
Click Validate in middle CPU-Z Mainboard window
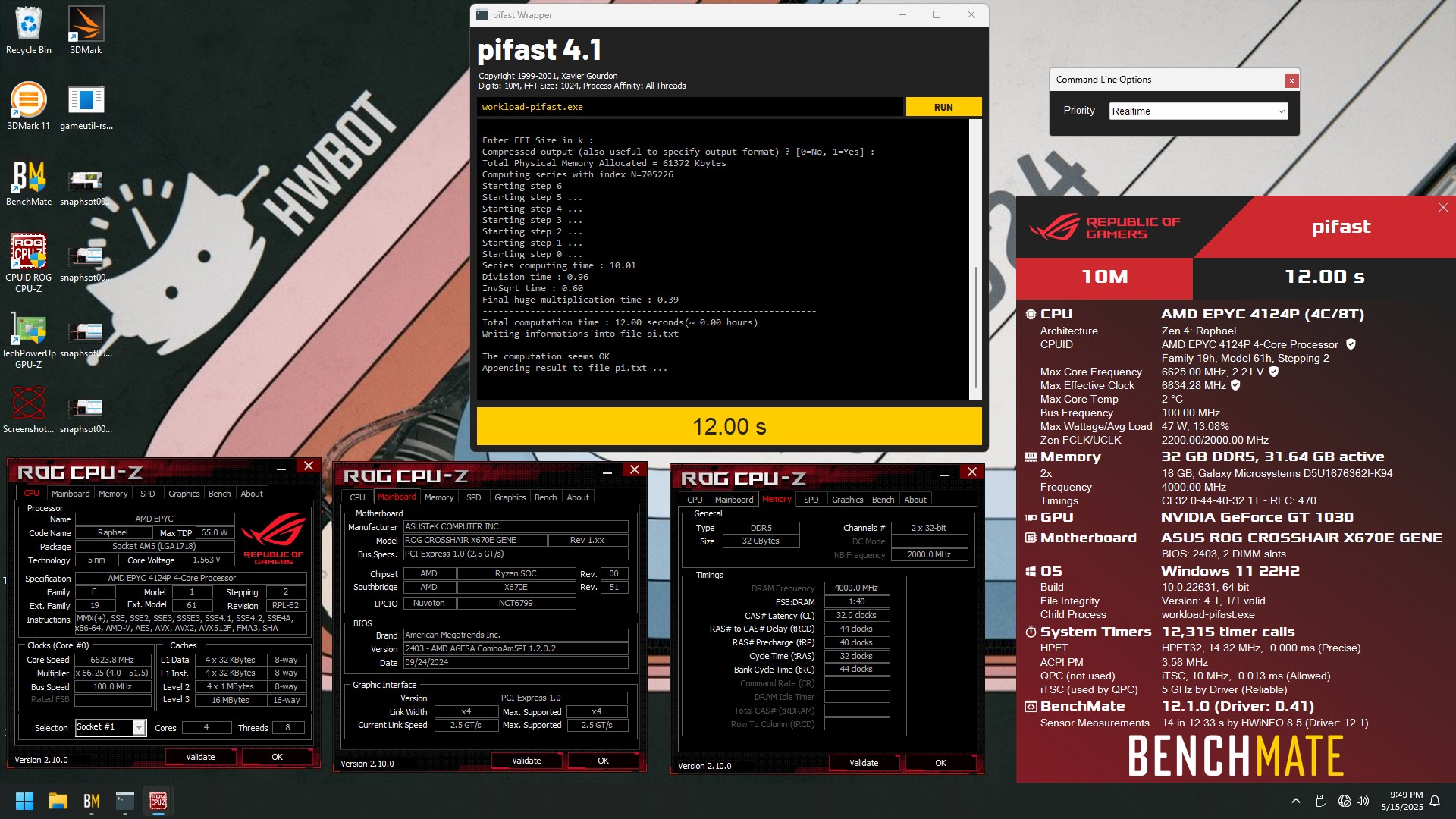526,761
